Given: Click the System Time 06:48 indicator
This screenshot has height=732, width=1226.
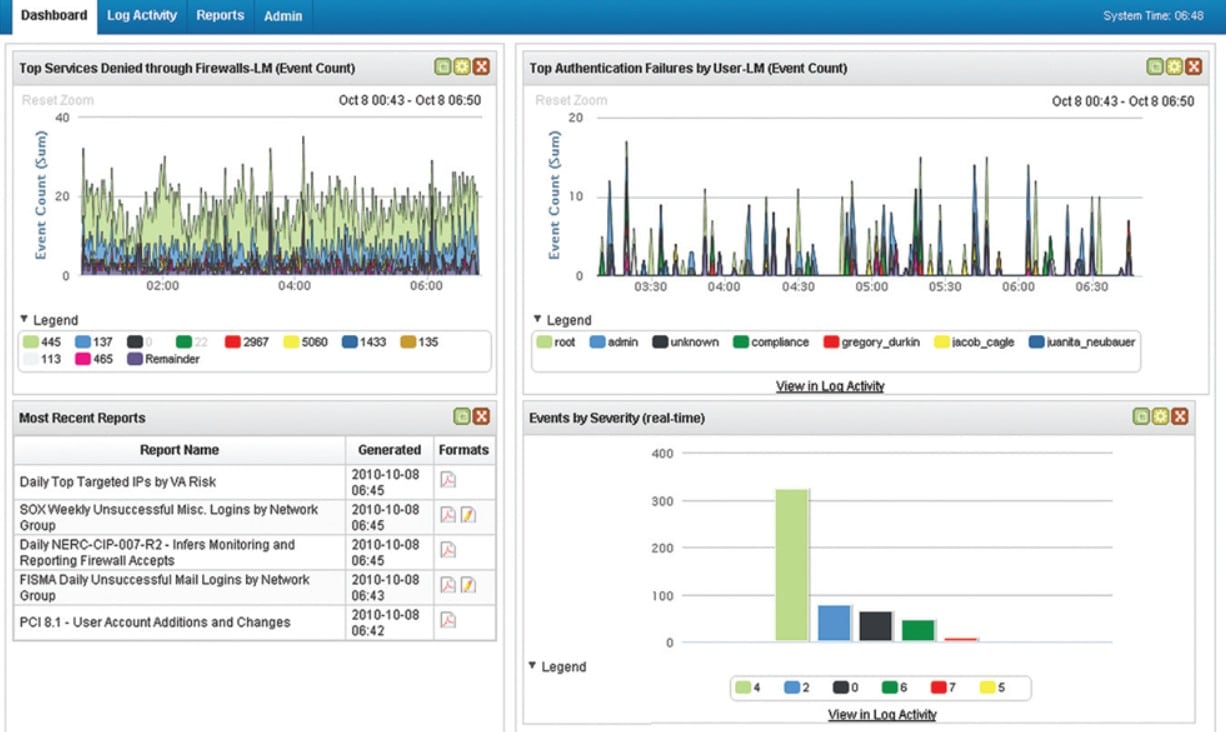Looking at the screenshot, I should 1153,16.
